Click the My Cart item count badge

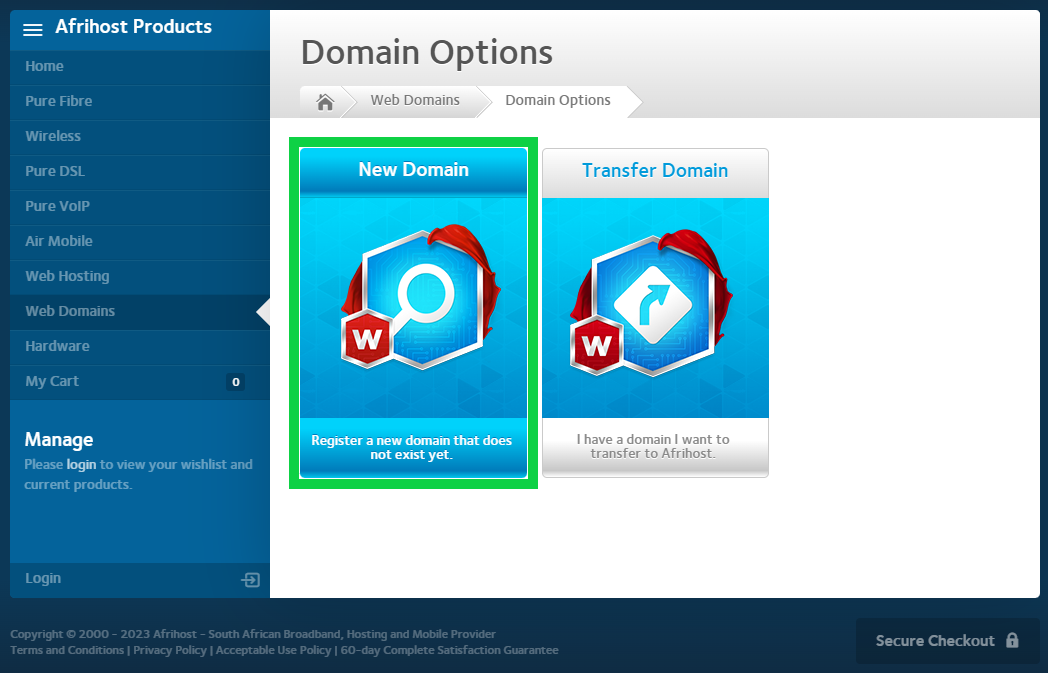235,382
